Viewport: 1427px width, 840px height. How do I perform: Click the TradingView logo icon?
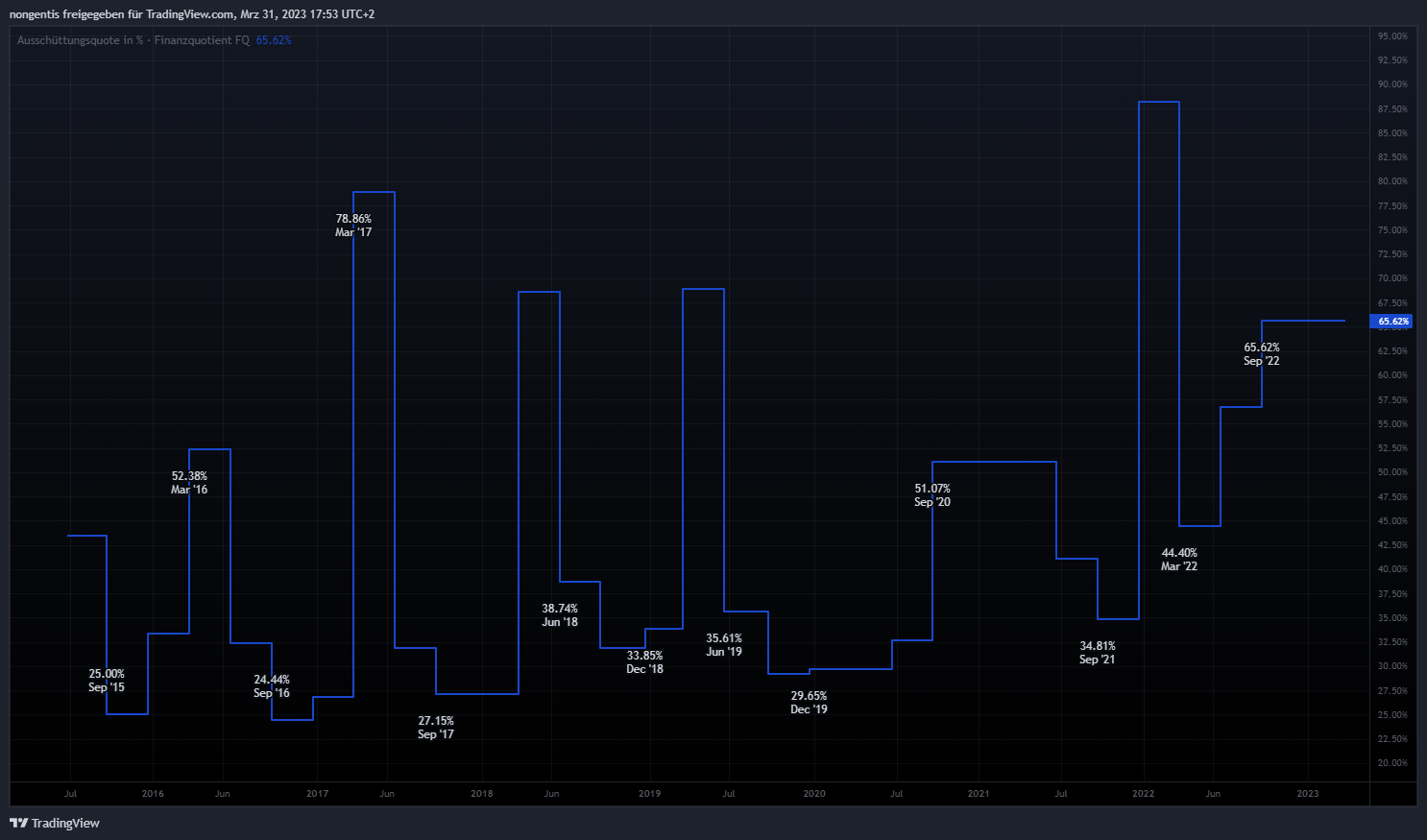[18, 823]
